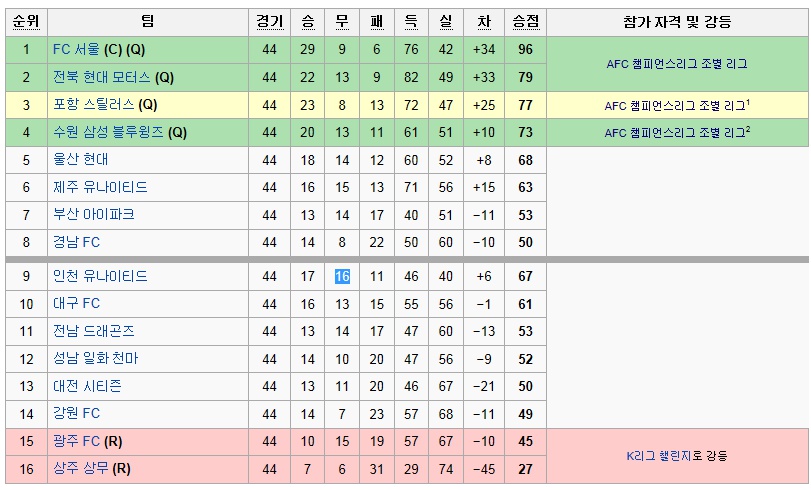
Task: Open the 대구 FC link
Action: point(76,304)
